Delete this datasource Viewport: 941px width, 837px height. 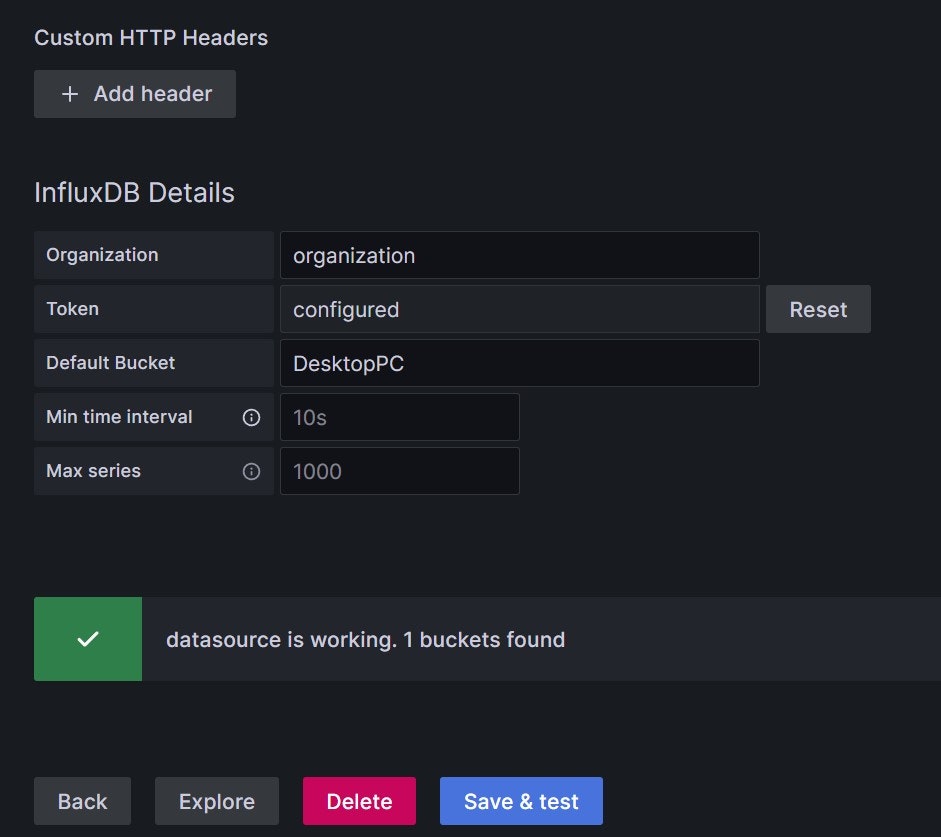coord(359,801)
